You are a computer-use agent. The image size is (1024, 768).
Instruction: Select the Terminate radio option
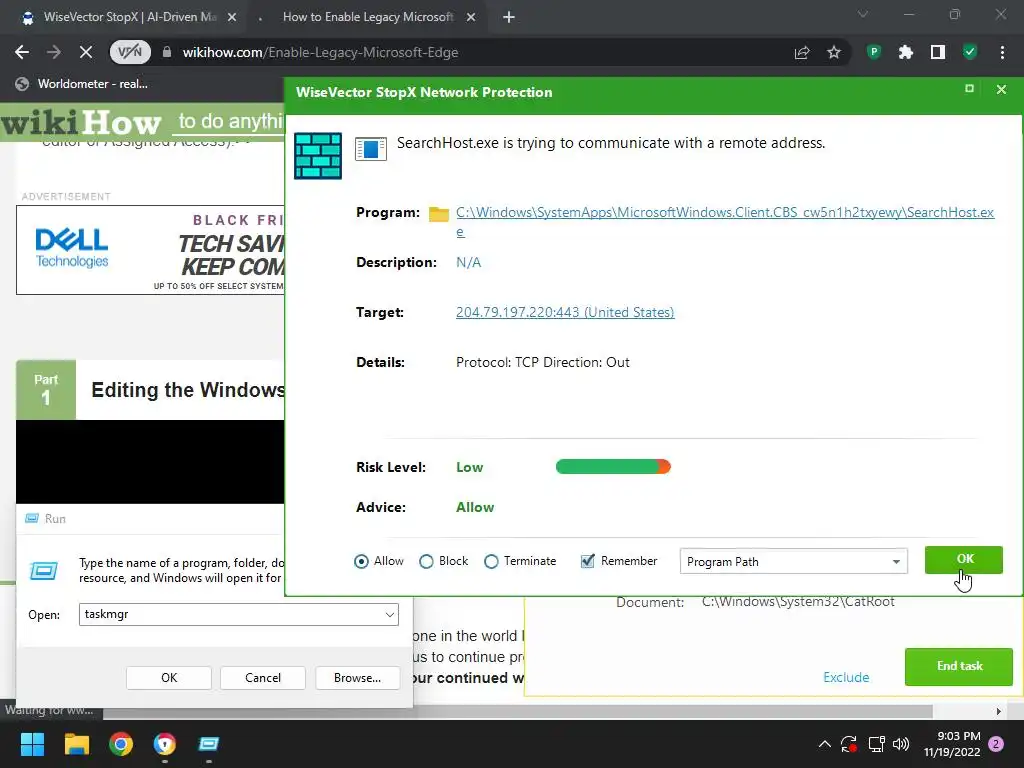click(491, 562)
